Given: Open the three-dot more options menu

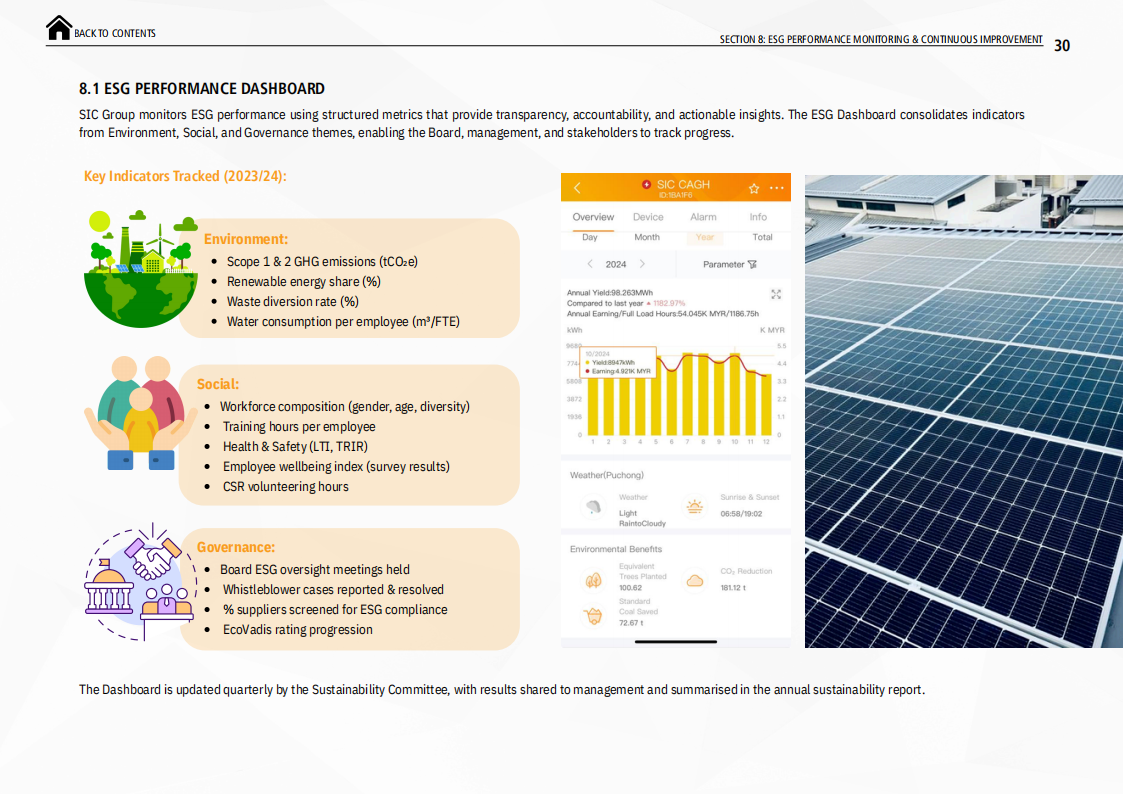Looking at the screenshot, I should click(x=777, y=188).
